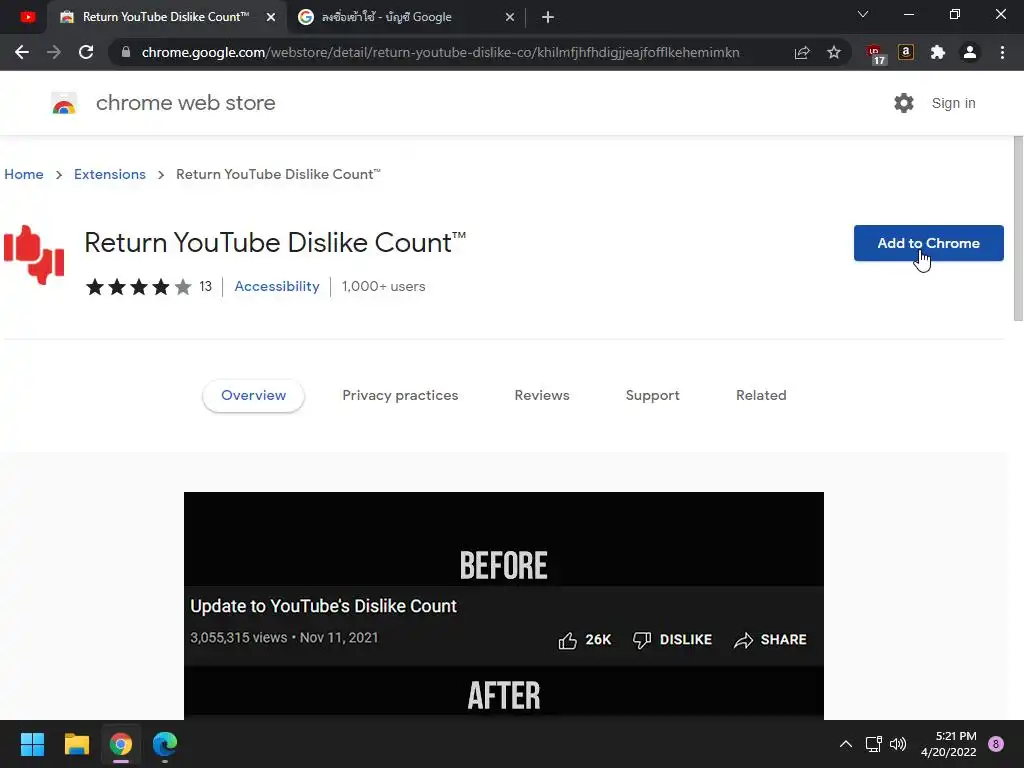
Task: Open the clock showing 5:21 PM
Action: point(948,744)
